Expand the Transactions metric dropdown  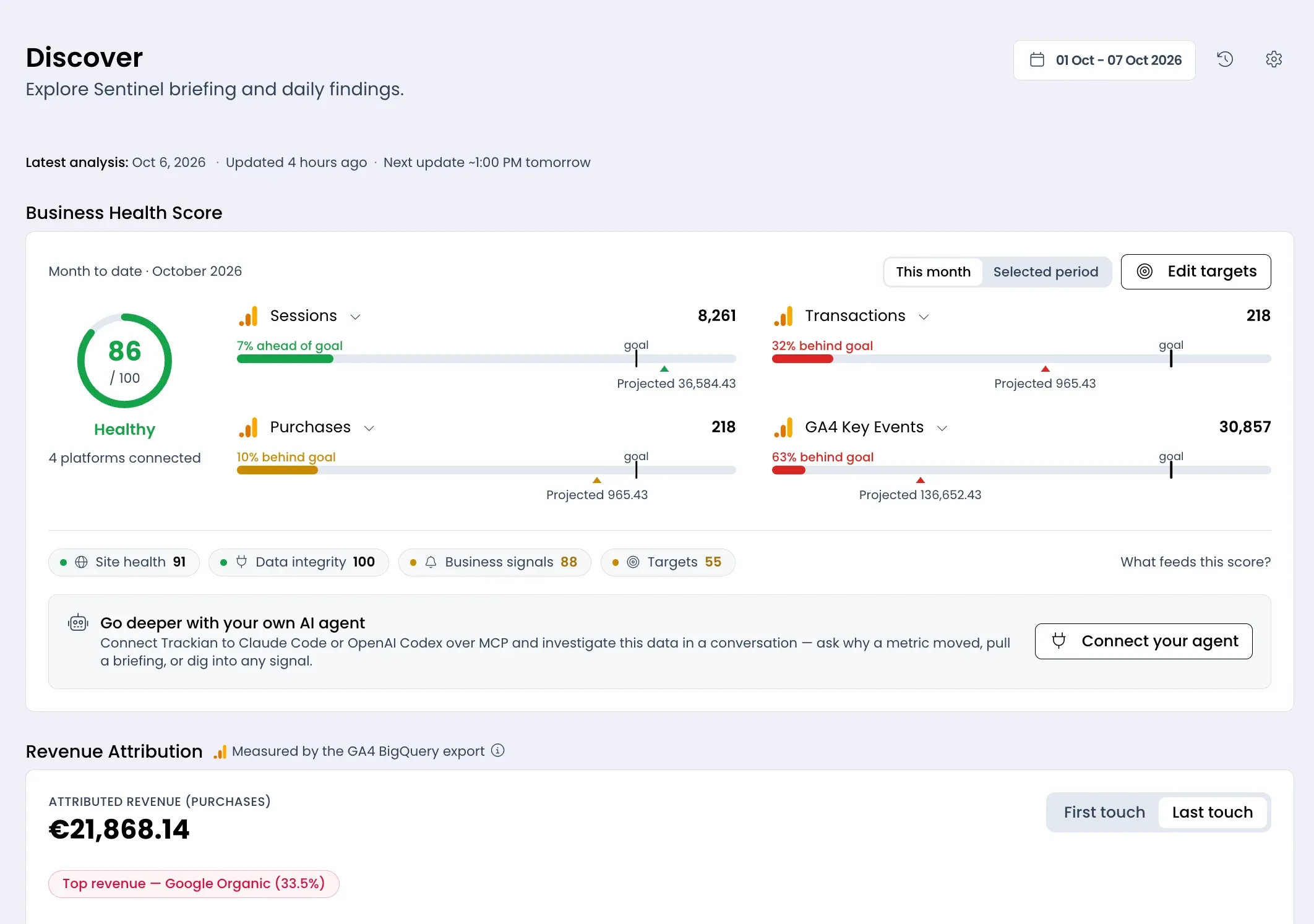924,317
